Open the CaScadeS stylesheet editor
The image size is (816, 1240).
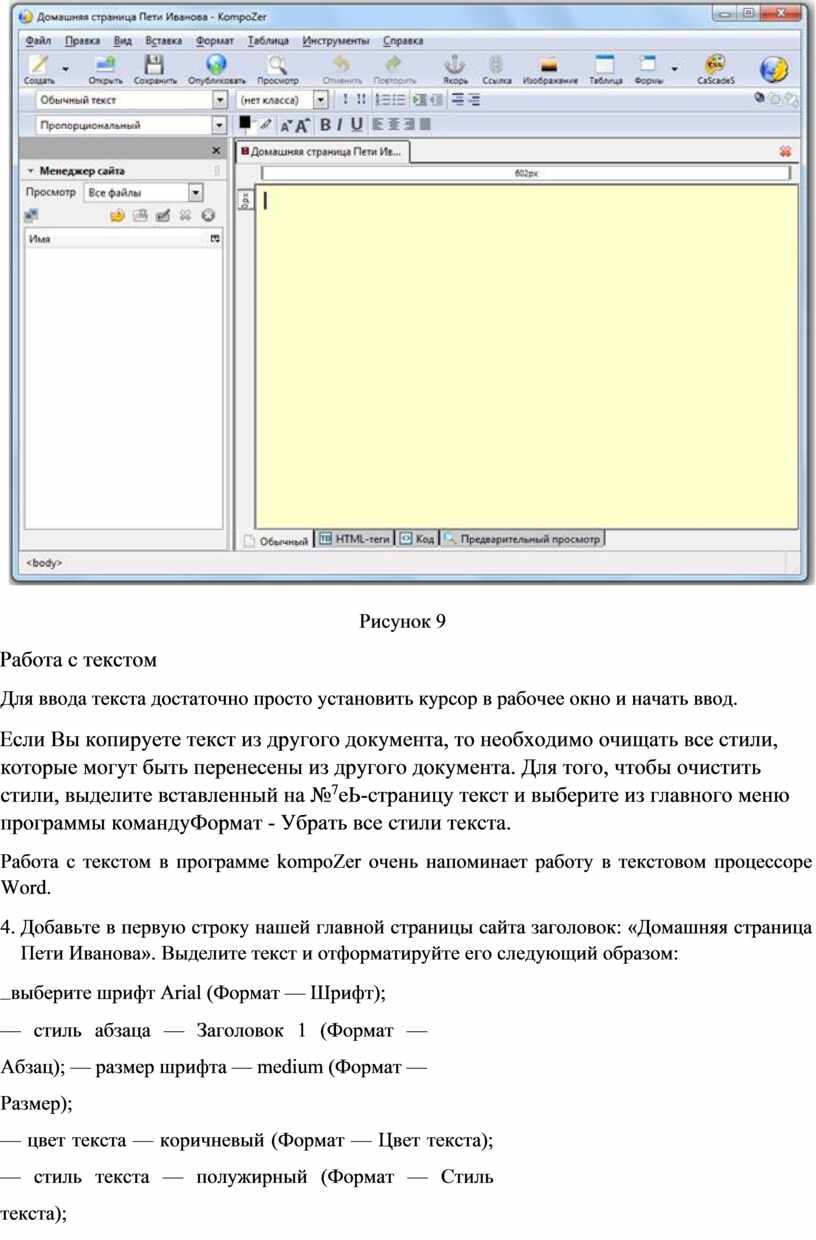point(716,65)
